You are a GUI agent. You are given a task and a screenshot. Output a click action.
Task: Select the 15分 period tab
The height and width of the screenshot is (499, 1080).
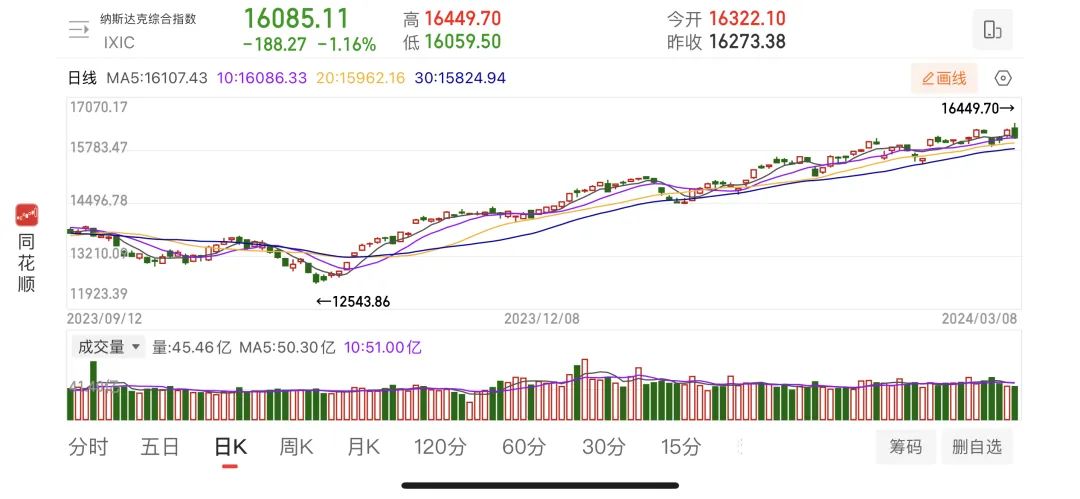tap(681, 447)
